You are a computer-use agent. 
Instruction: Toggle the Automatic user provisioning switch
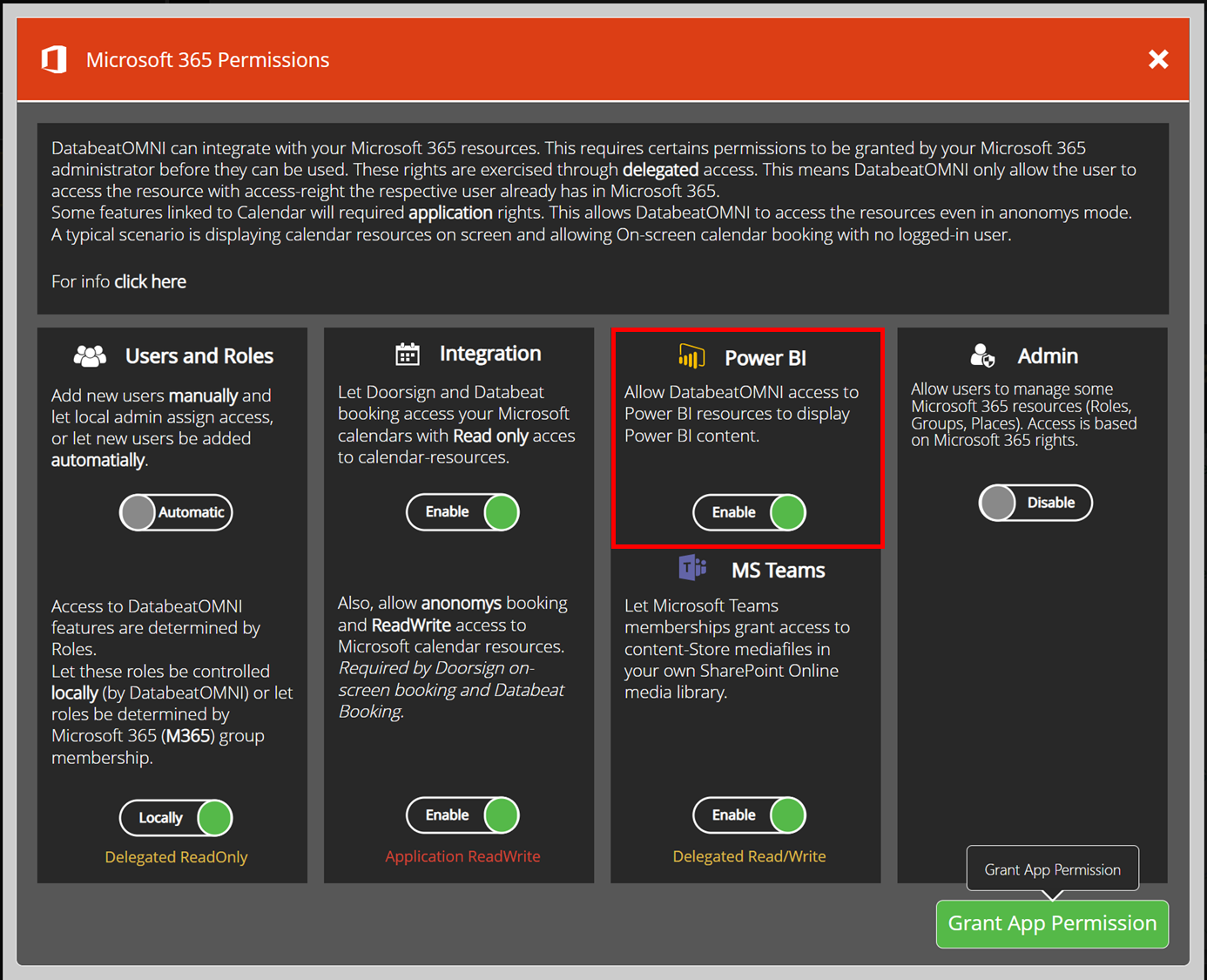(176, 512)
